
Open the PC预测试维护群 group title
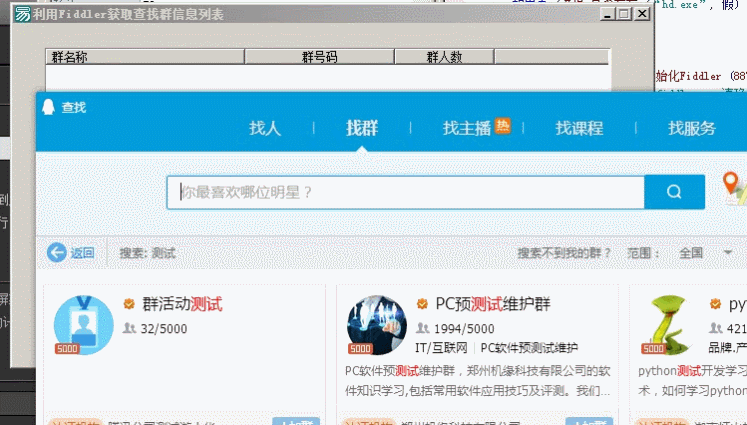(x=493, y=304)
